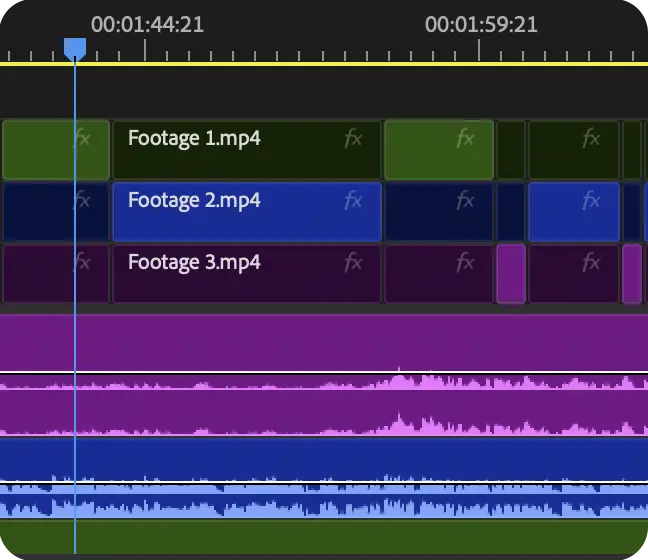
Task: Click the fx badge on Footage 1.mp4
Action: [352, 139]
